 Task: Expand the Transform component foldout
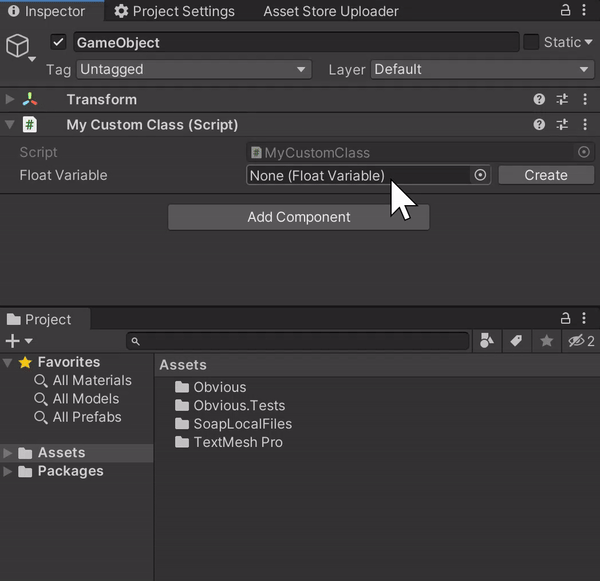tap(10, 99)
